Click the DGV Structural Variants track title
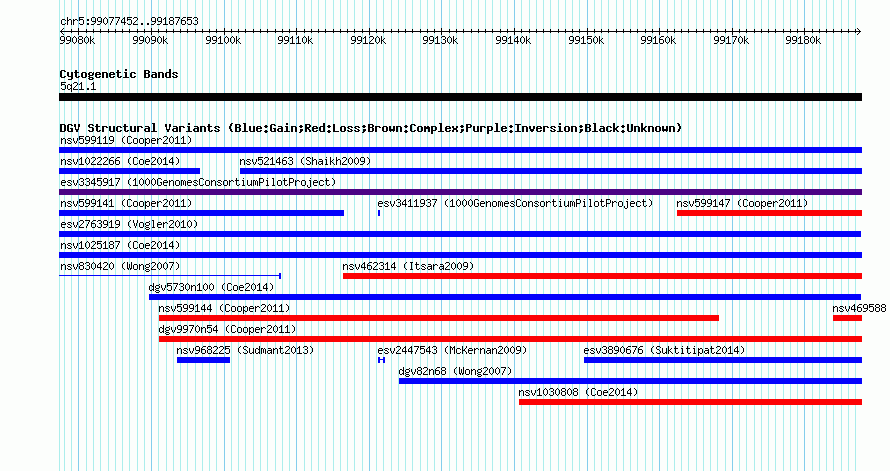890x471 pixels. 371,128
